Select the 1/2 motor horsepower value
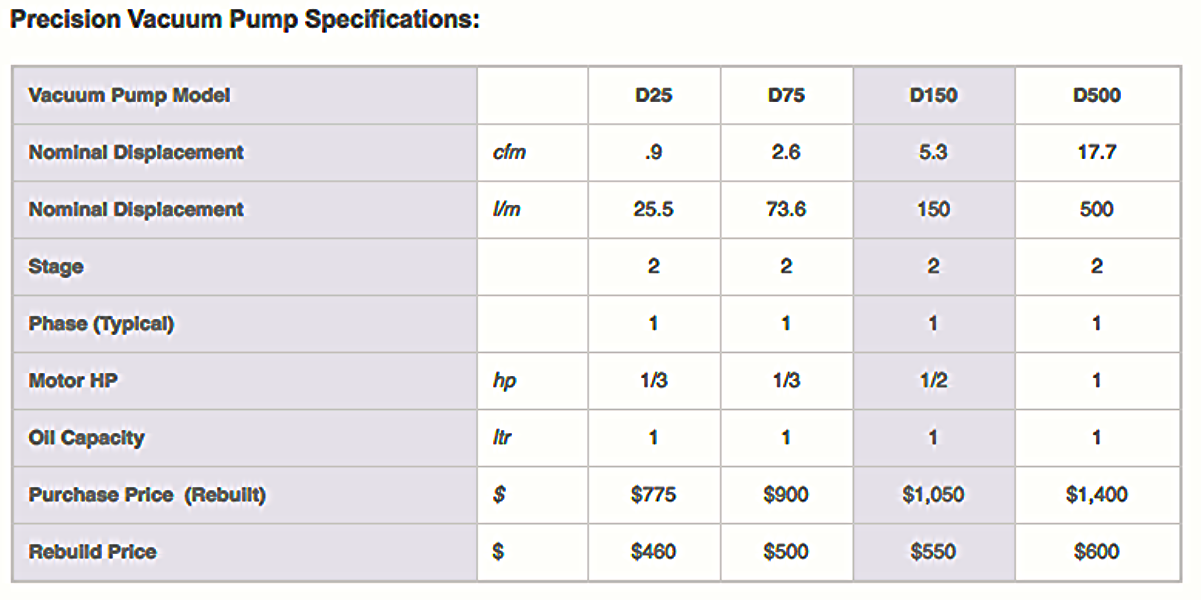 tap(933, 381)
